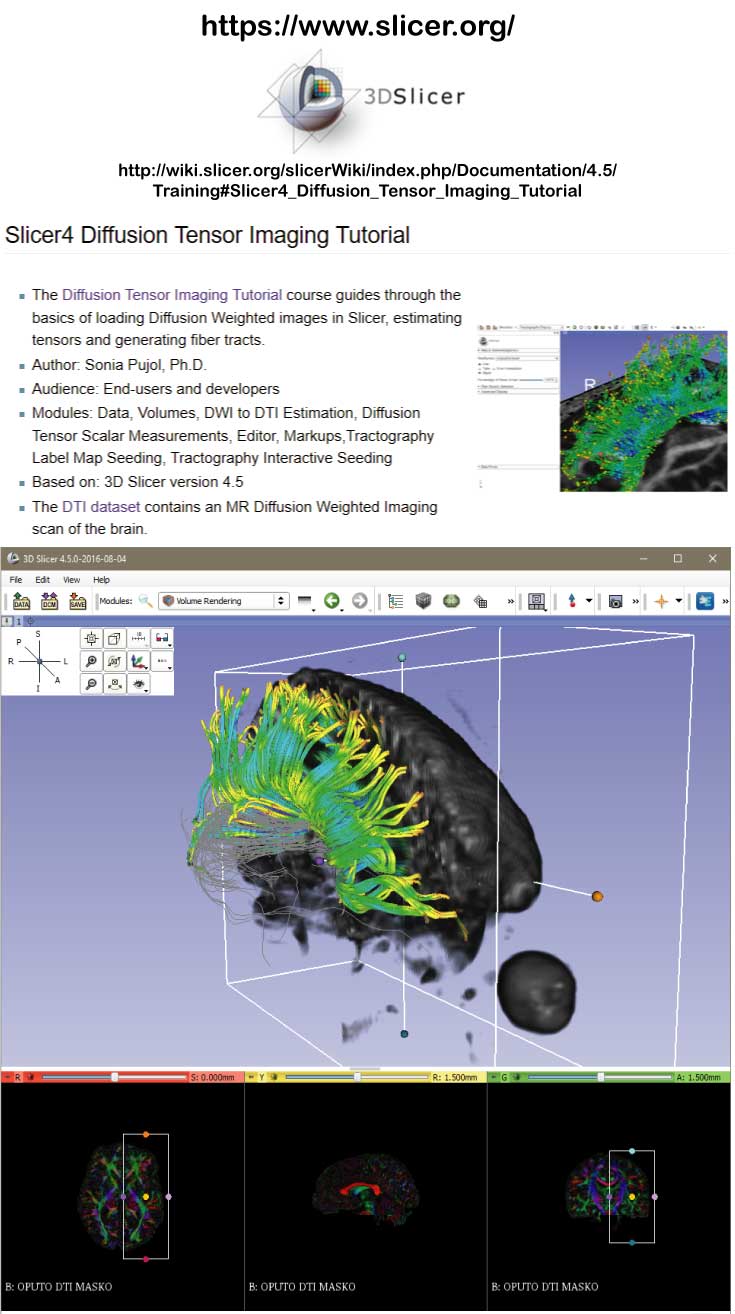Click the zoom in magnifier icon
Screen dimensions: 735x1314
point(91,661)
